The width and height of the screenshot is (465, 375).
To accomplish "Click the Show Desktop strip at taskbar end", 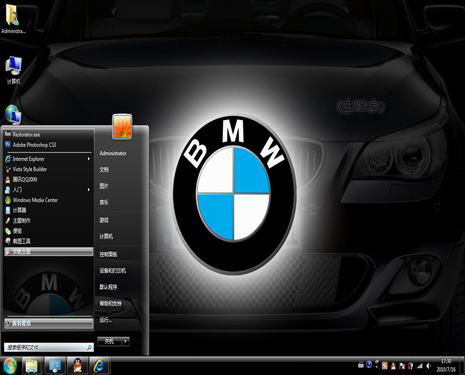I will (x=462, y=366).
